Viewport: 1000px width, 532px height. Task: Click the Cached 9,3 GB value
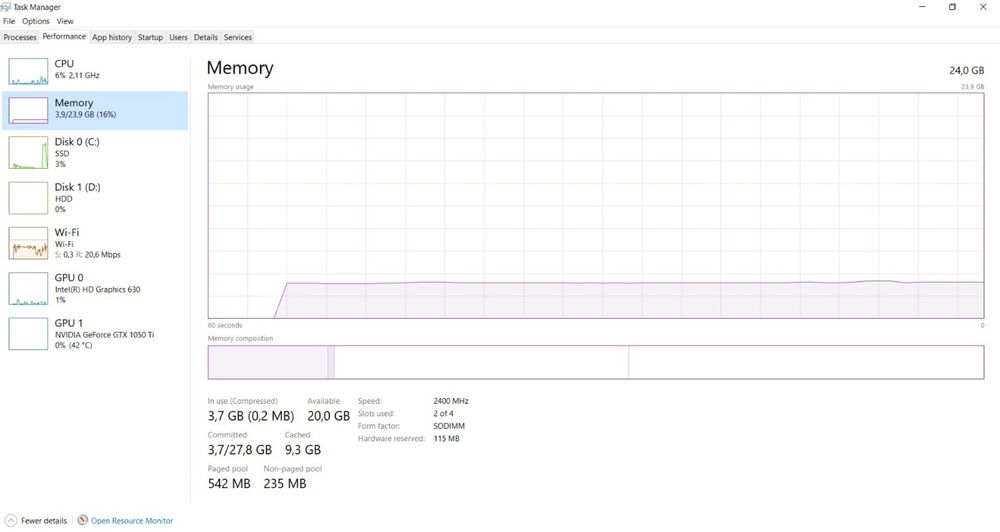coord(303,450)
